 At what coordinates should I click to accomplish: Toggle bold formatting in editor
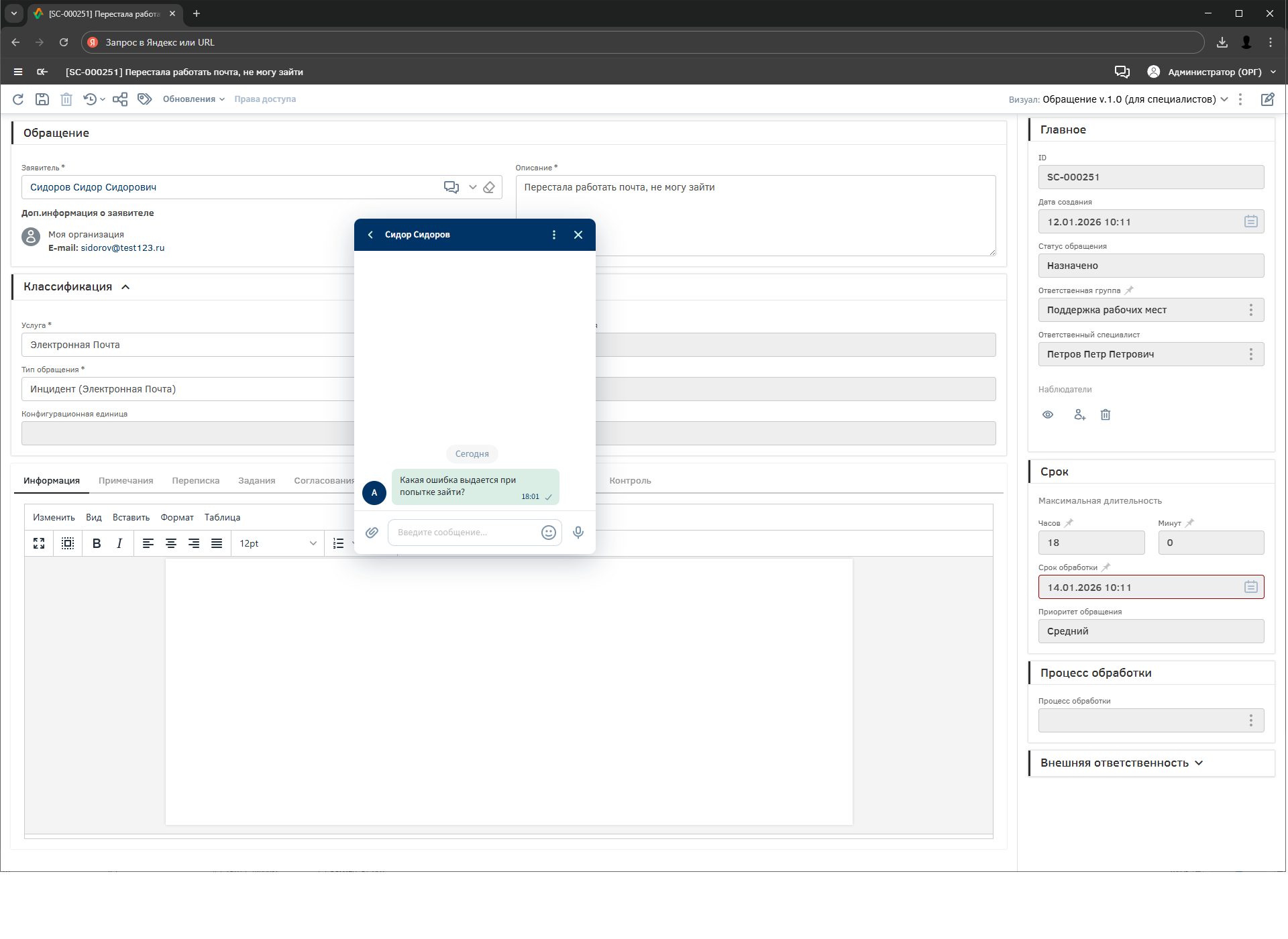97,543
